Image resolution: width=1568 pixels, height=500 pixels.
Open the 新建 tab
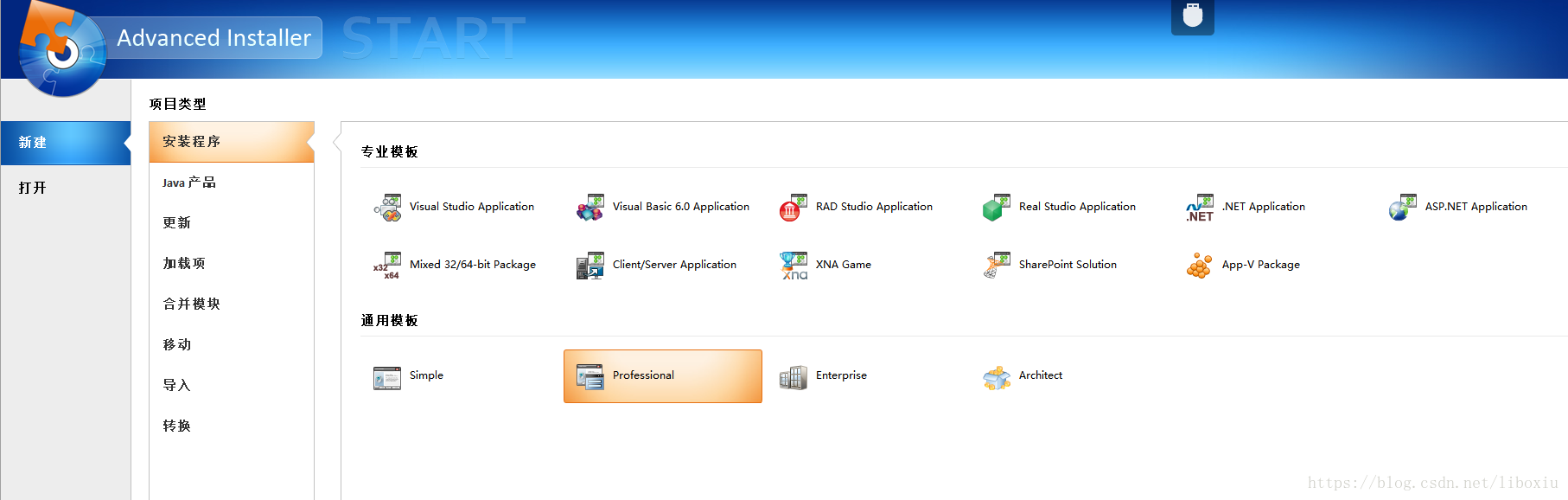click(x=66, y=143)
